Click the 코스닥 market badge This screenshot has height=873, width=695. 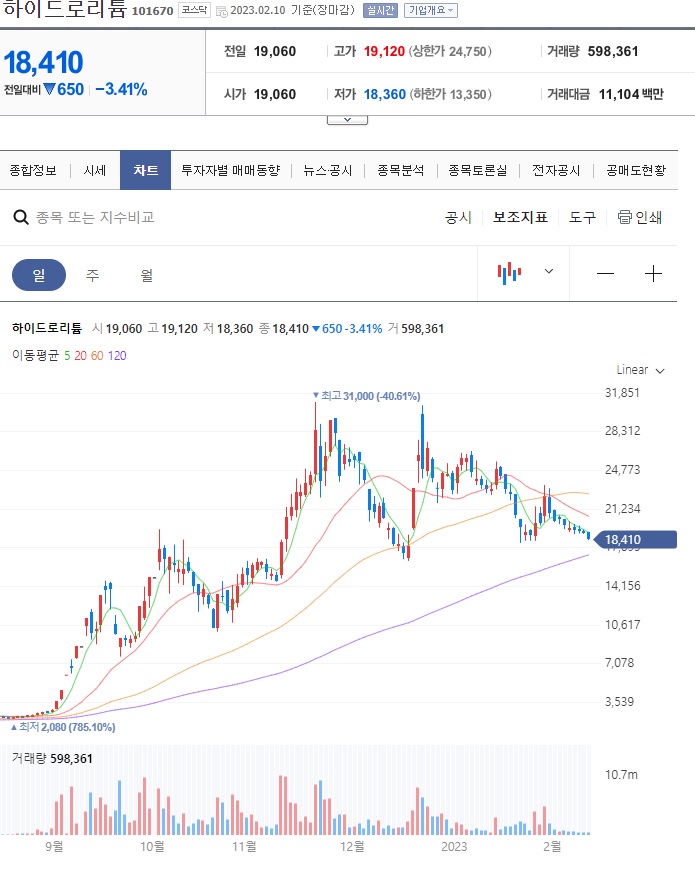point(194,10)
